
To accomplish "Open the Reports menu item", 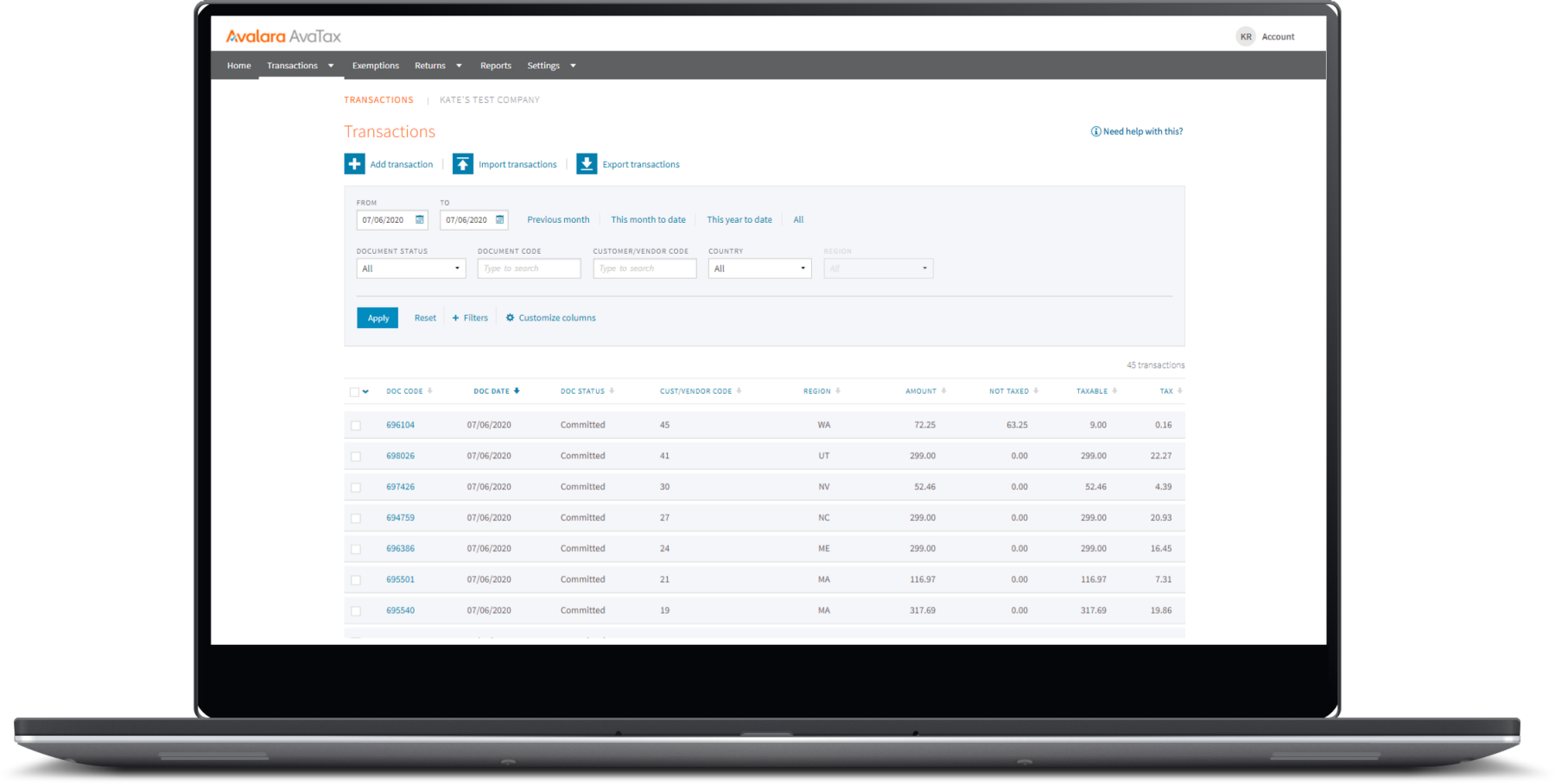I will coord(495,66).
